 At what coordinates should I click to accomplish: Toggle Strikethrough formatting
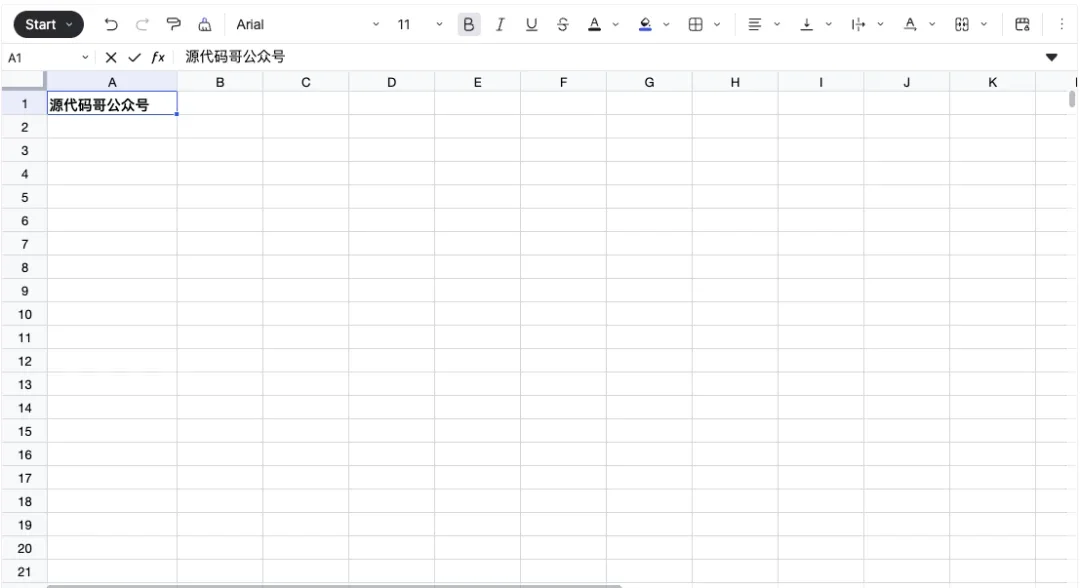tap(562, 24)
